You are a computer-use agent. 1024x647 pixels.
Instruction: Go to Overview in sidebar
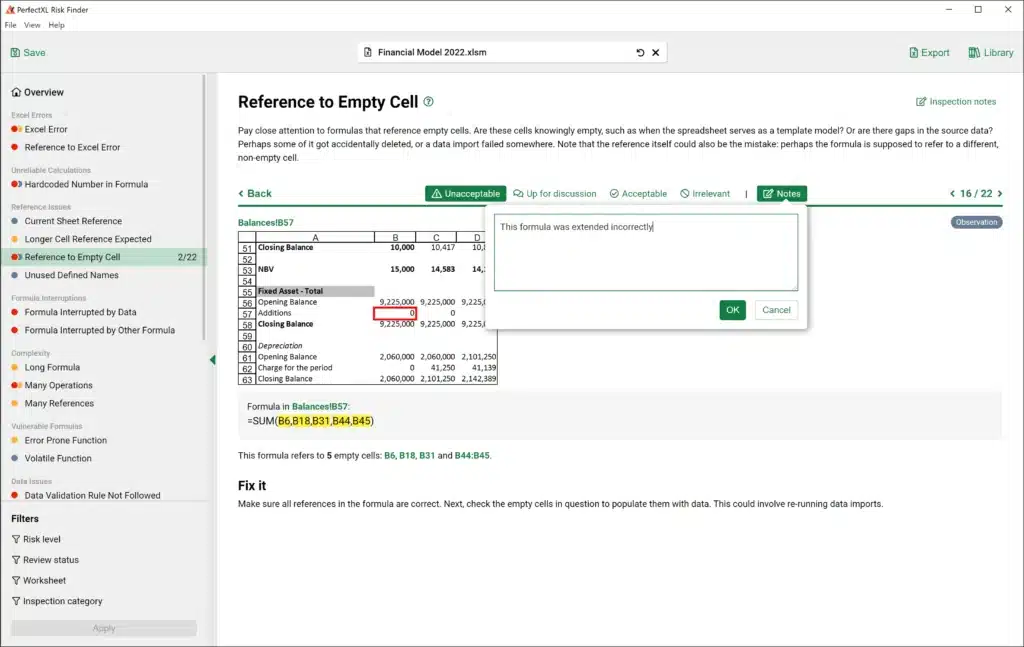pyautogui.click(x=37, y=93)
